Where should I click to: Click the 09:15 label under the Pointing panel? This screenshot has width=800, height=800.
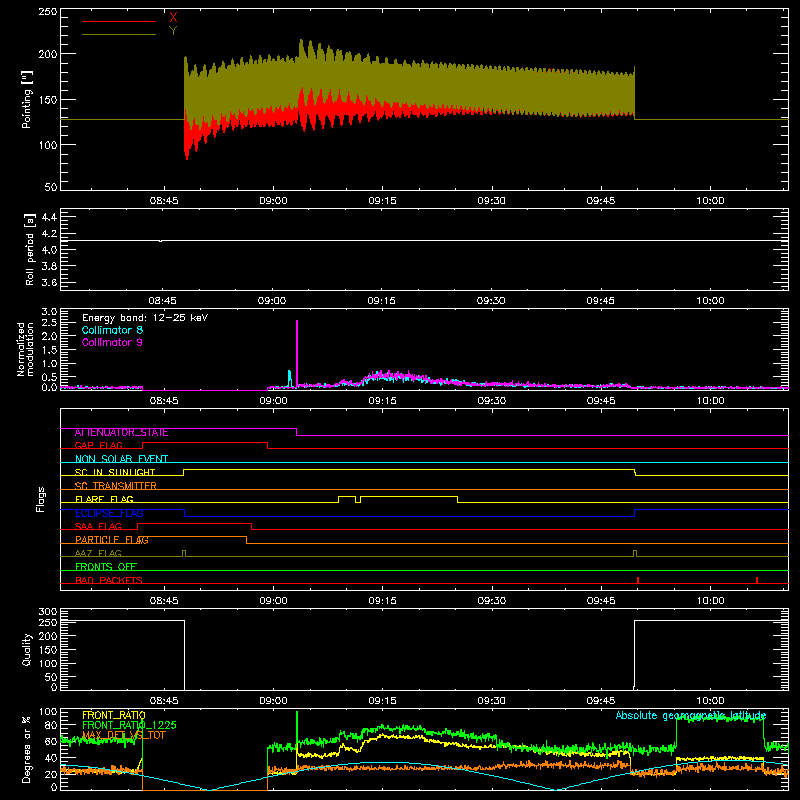click(x=382, y=201)
